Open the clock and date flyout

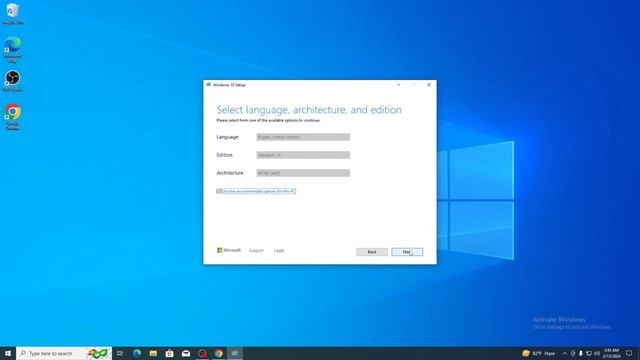611,353
